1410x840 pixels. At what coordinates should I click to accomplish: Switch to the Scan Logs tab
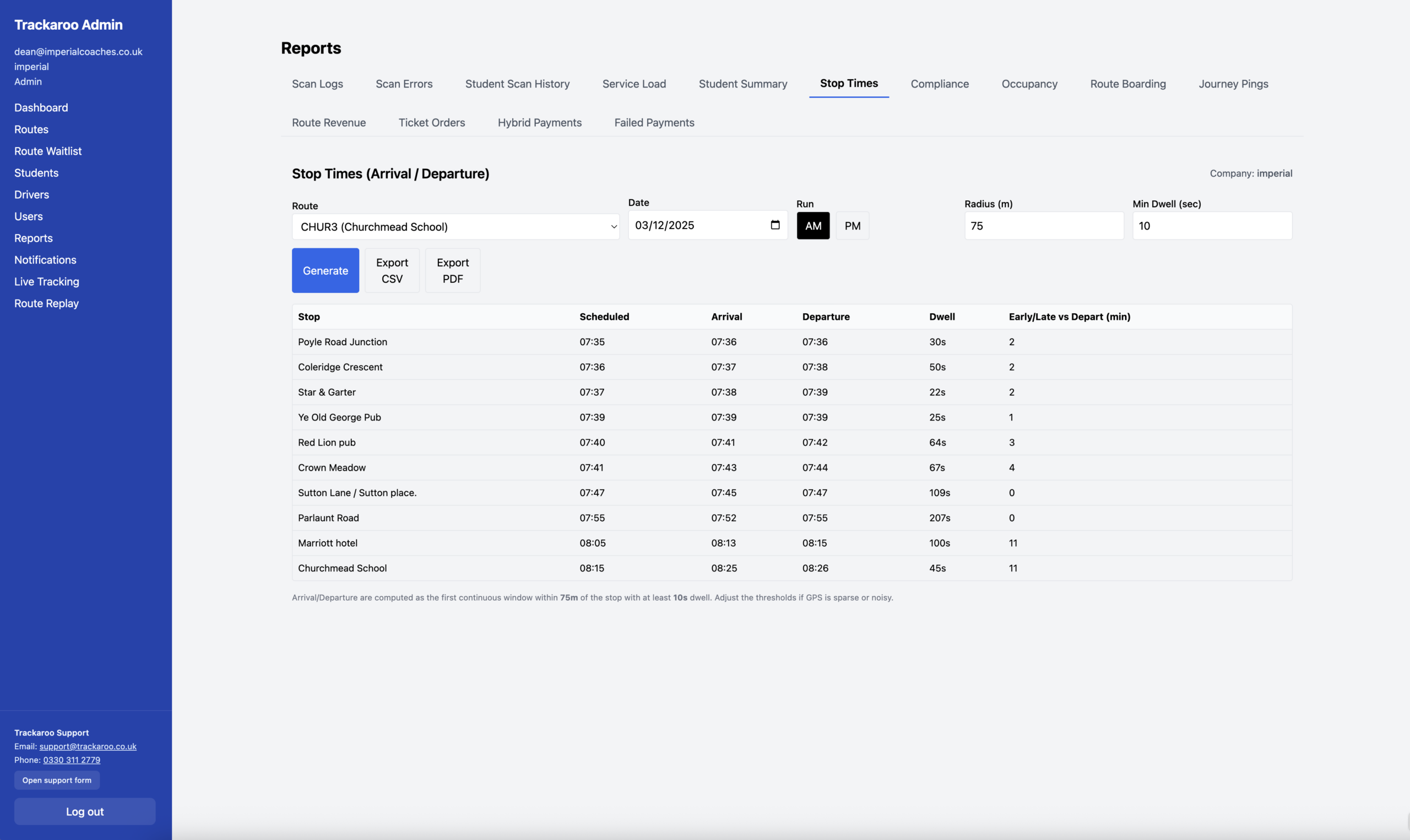(317, 84)
